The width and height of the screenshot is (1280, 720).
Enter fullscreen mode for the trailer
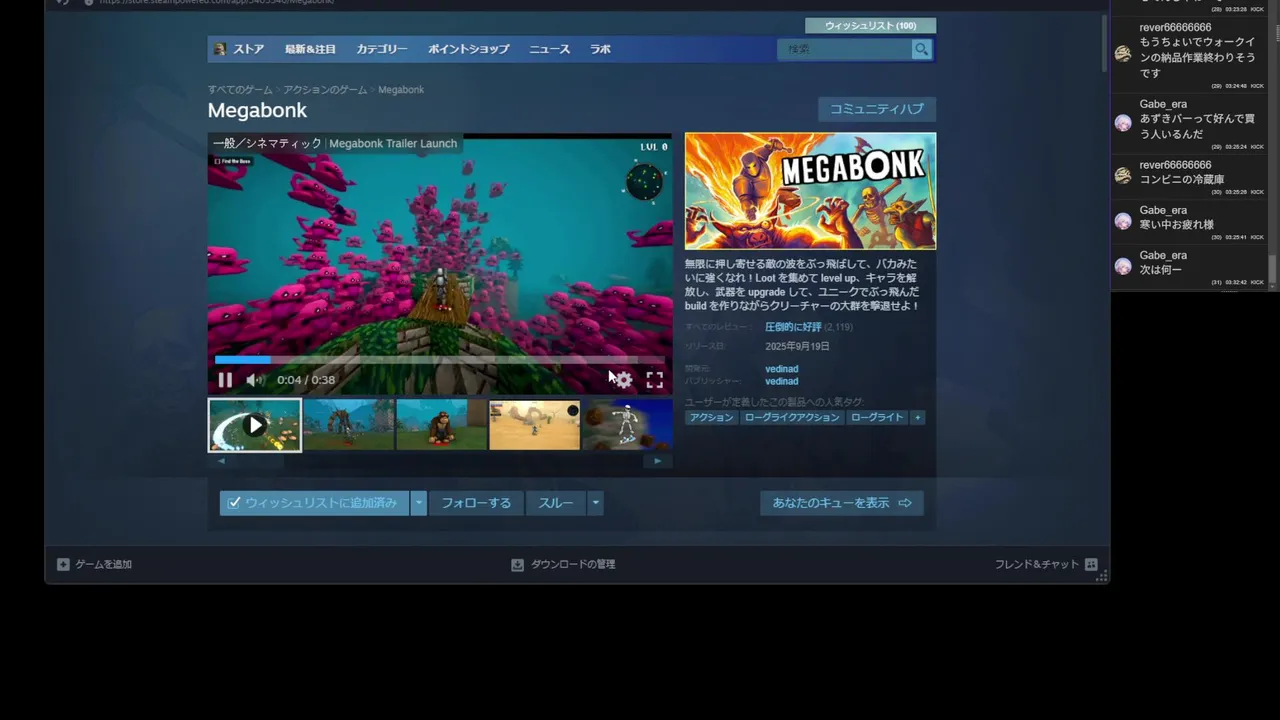(654, 380)
